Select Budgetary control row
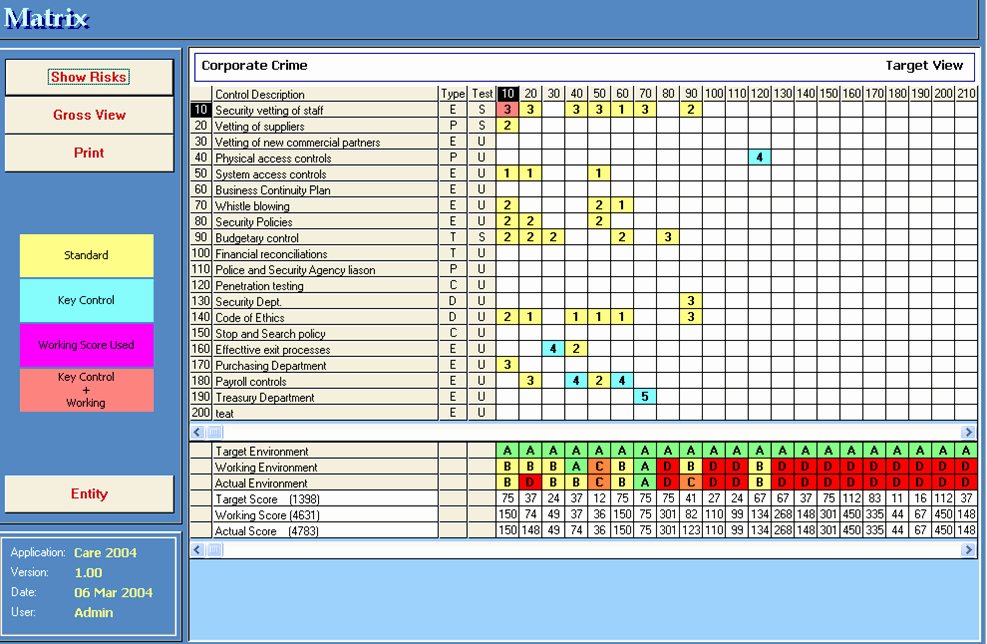This screenshot has width=987, height=644. click(325, 237)
